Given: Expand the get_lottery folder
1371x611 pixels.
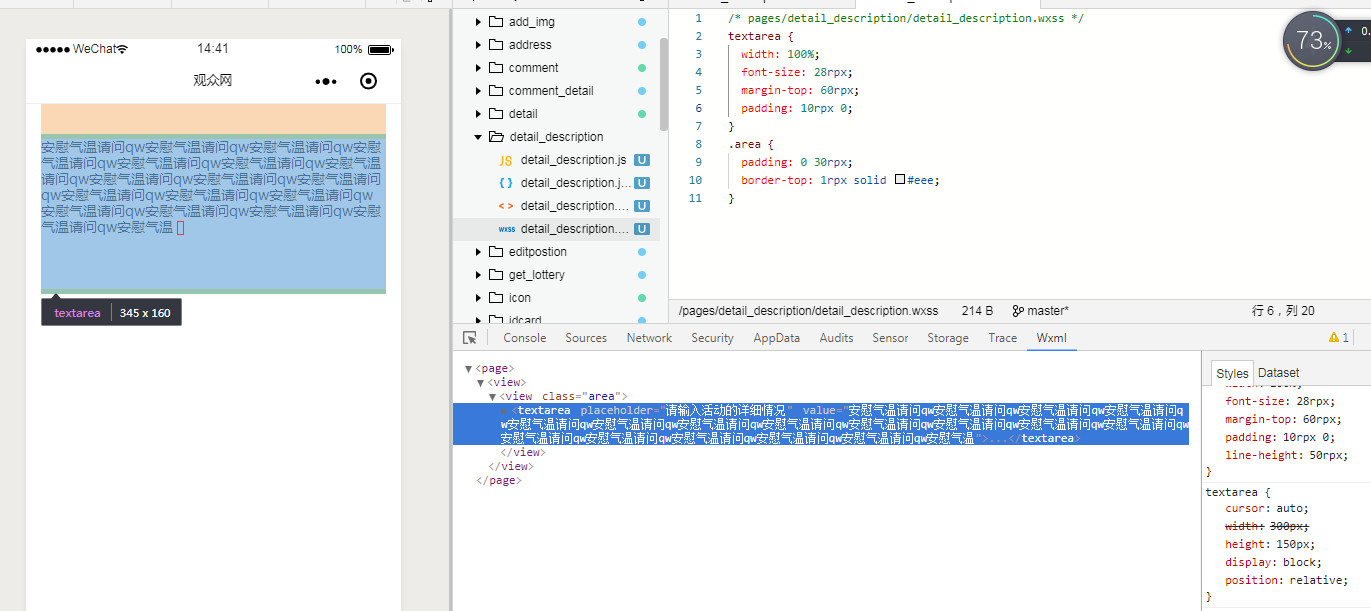Looking at the screenshot, I should point(478,275).
